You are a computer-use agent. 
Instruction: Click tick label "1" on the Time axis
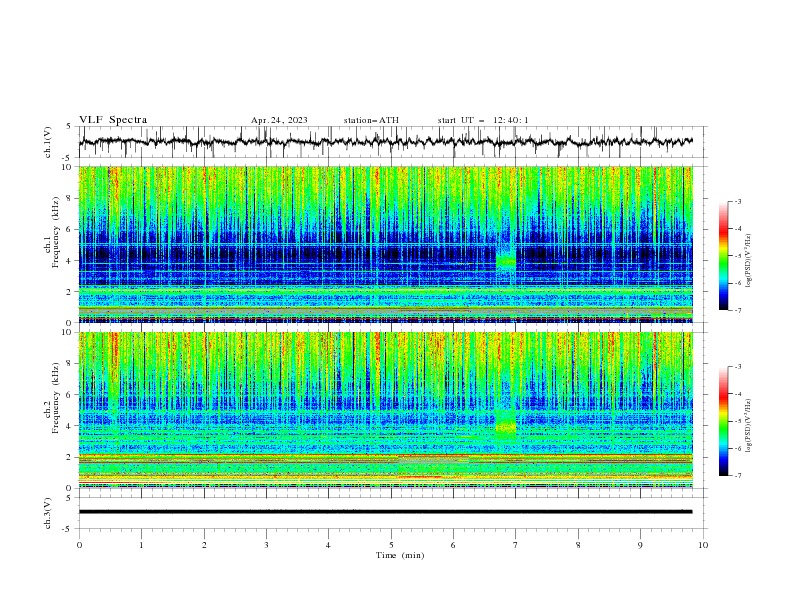click(x=141, y=545)
